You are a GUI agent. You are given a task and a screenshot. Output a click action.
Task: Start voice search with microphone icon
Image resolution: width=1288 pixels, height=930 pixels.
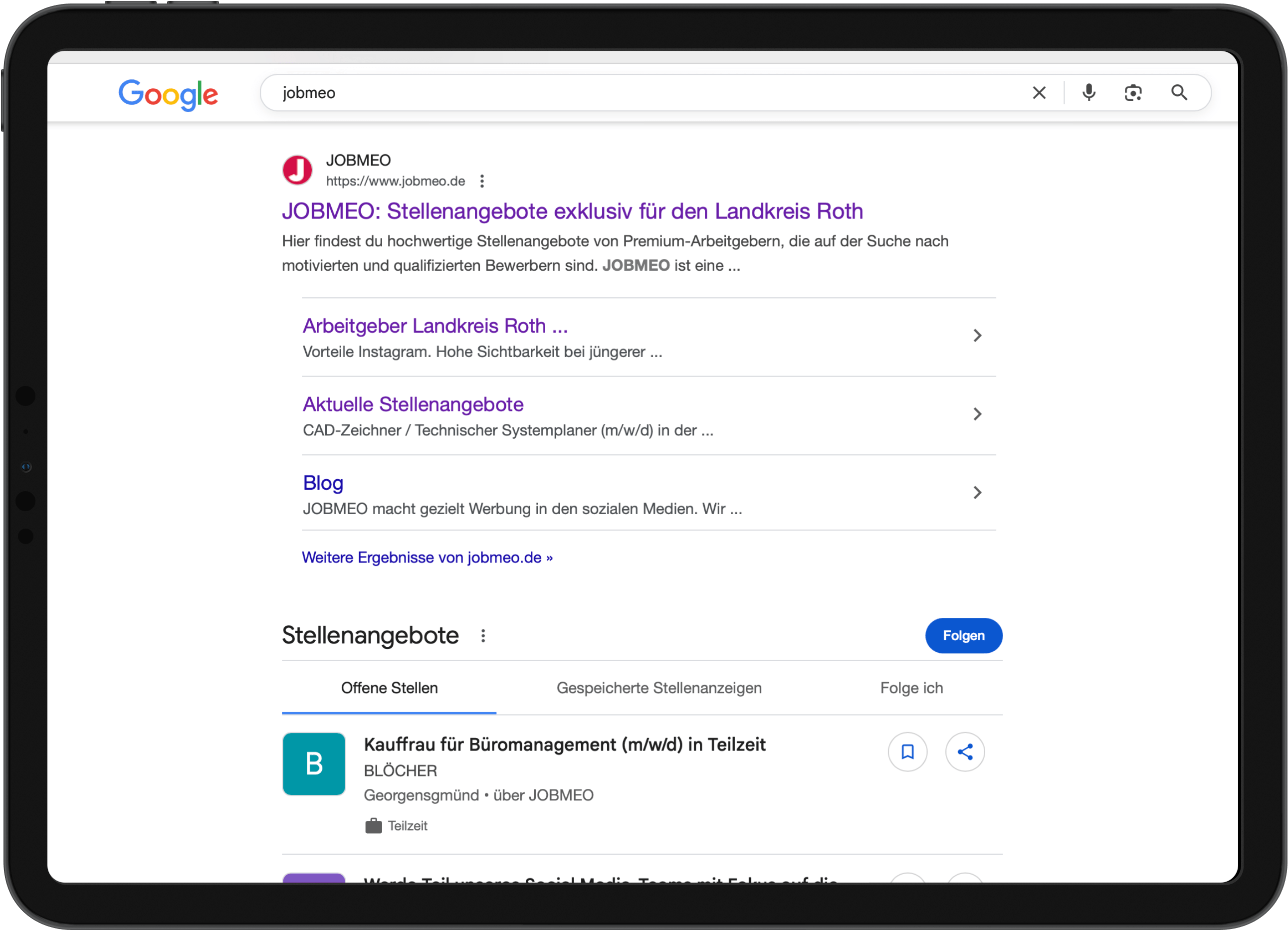pos(1088,93)
